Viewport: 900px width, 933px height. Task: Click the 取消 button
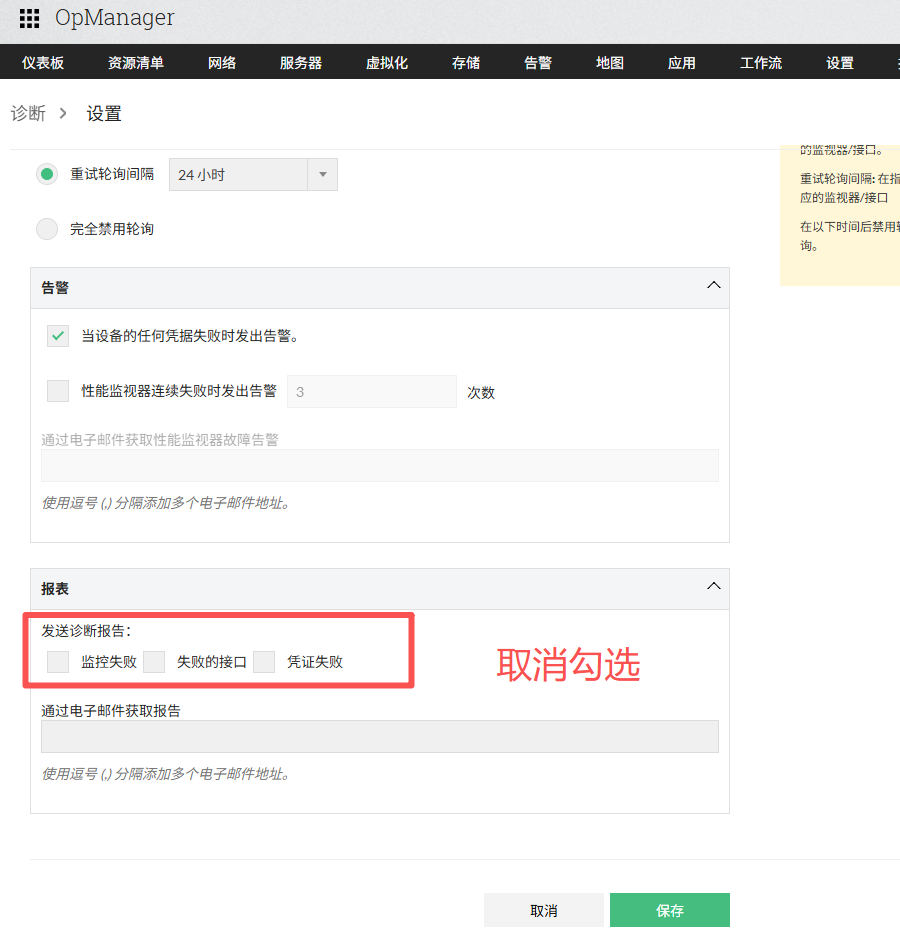544,910
